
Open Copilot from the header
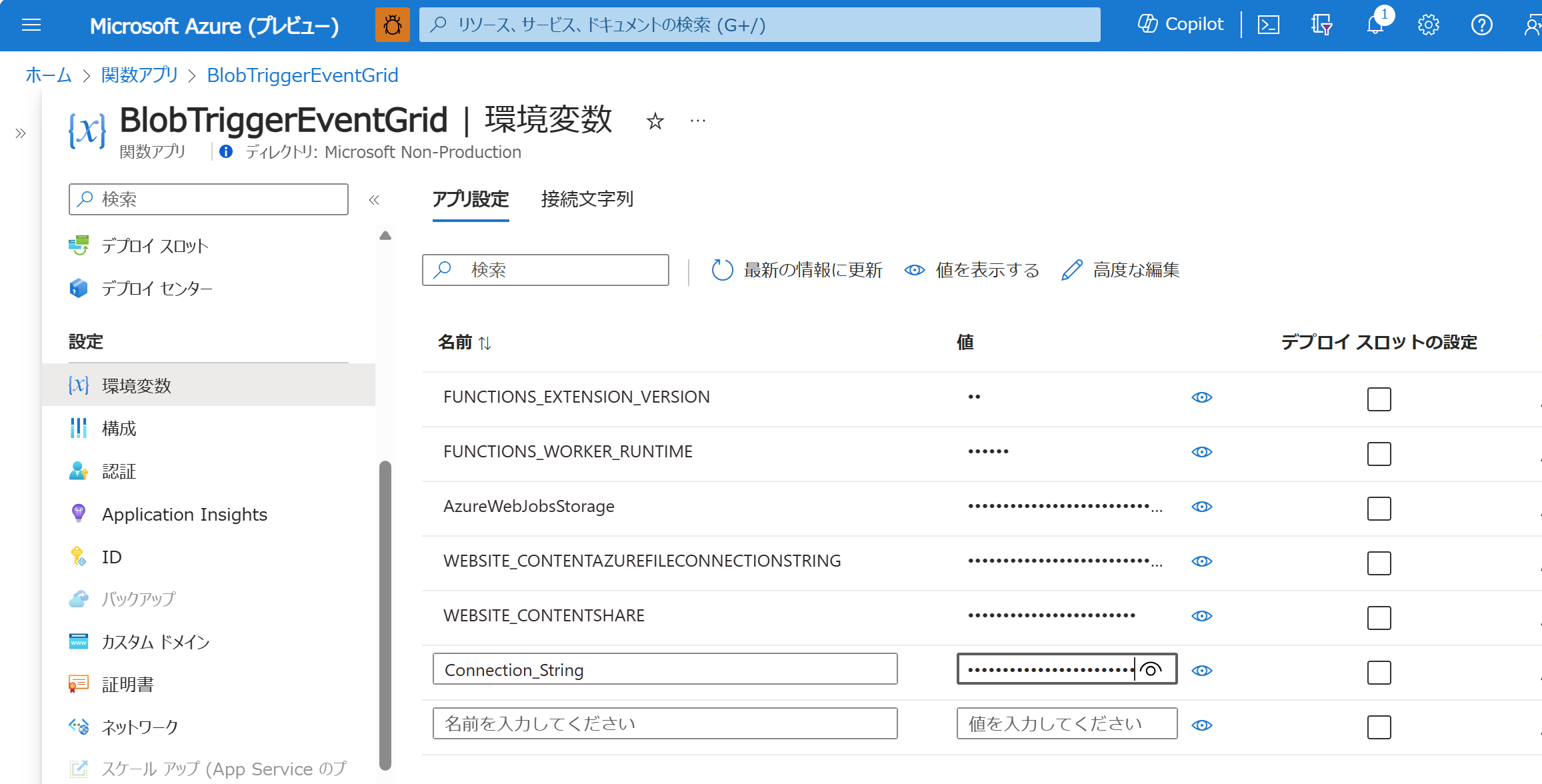click(1181, 25)
